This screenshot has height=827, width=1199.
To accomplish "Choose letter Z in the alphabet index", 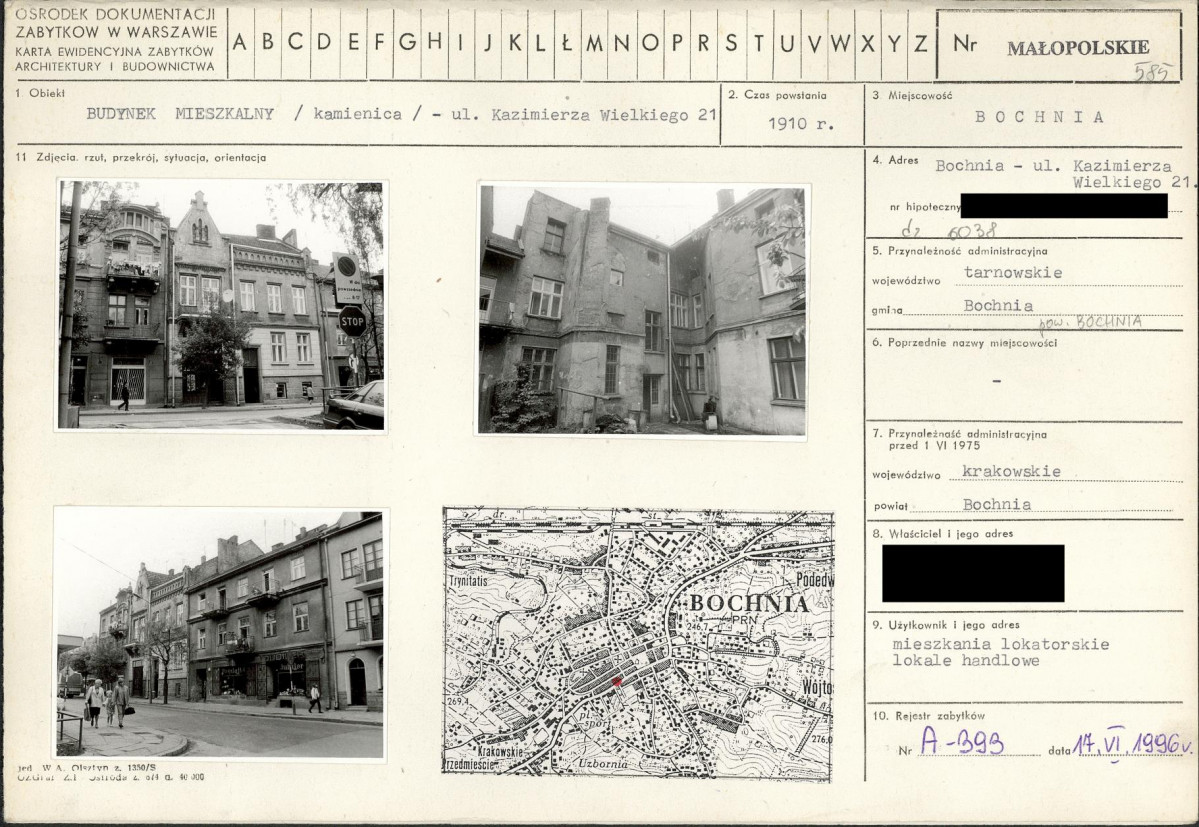I will click(x=920, y=42).
